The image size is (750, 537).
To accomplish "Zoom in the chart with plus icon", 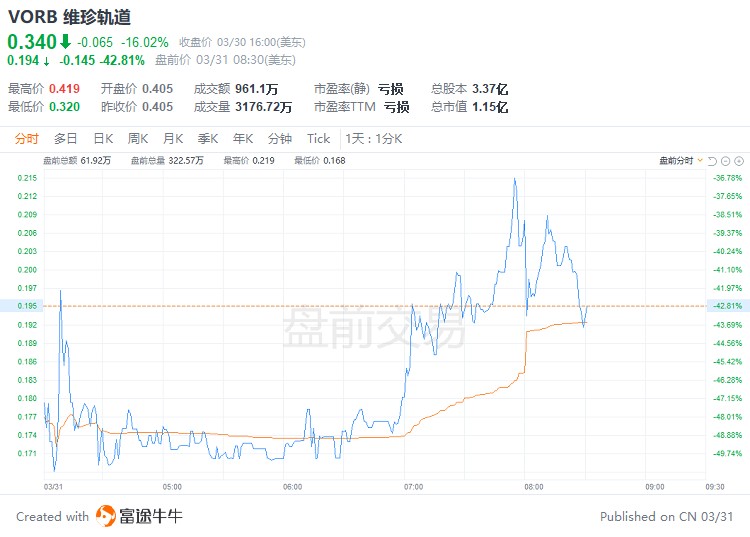I will (x=741, y=160).
